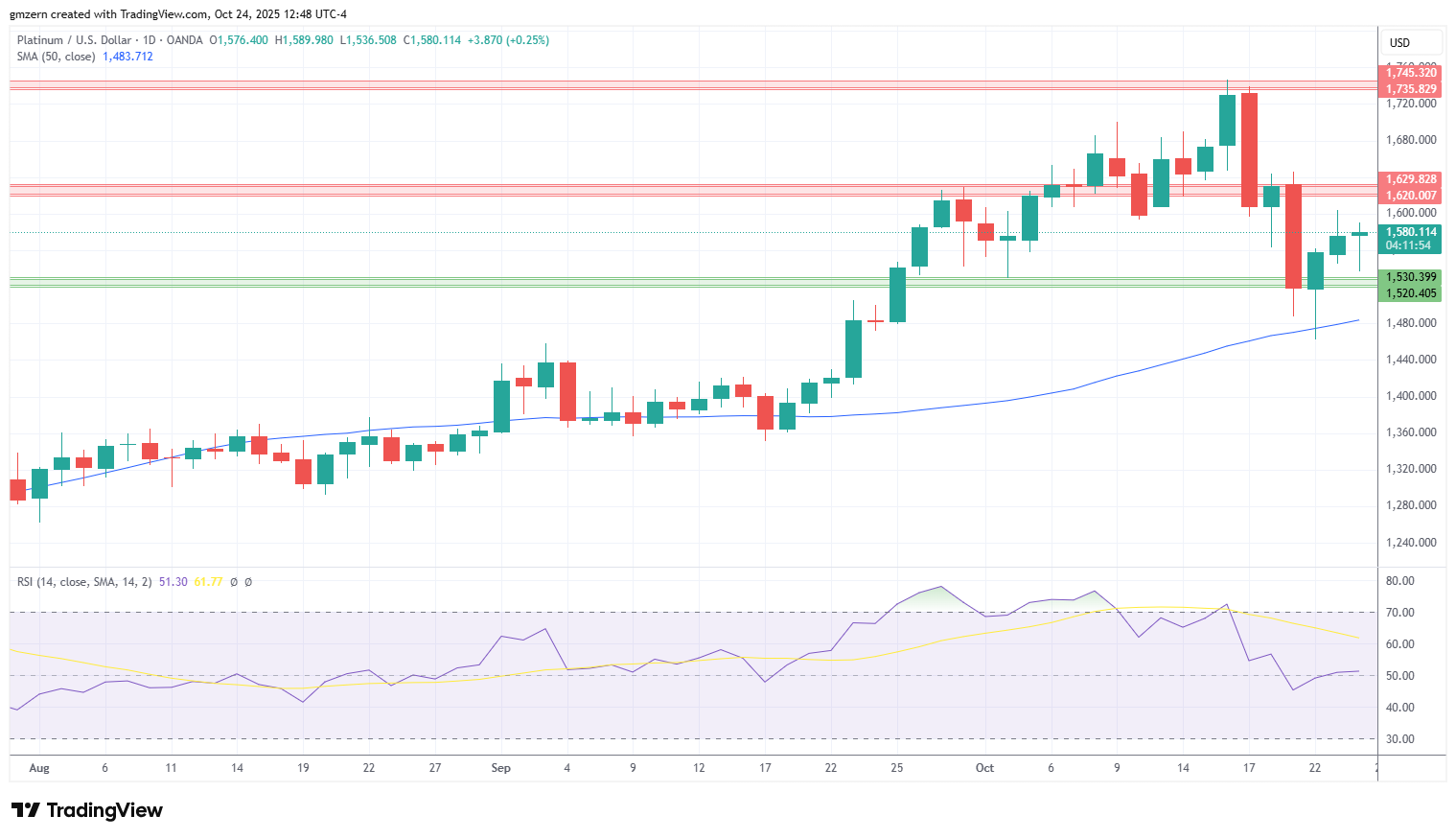Select the RSI (14, close, SMA, 14, 2) label

[x=84, y=582]
